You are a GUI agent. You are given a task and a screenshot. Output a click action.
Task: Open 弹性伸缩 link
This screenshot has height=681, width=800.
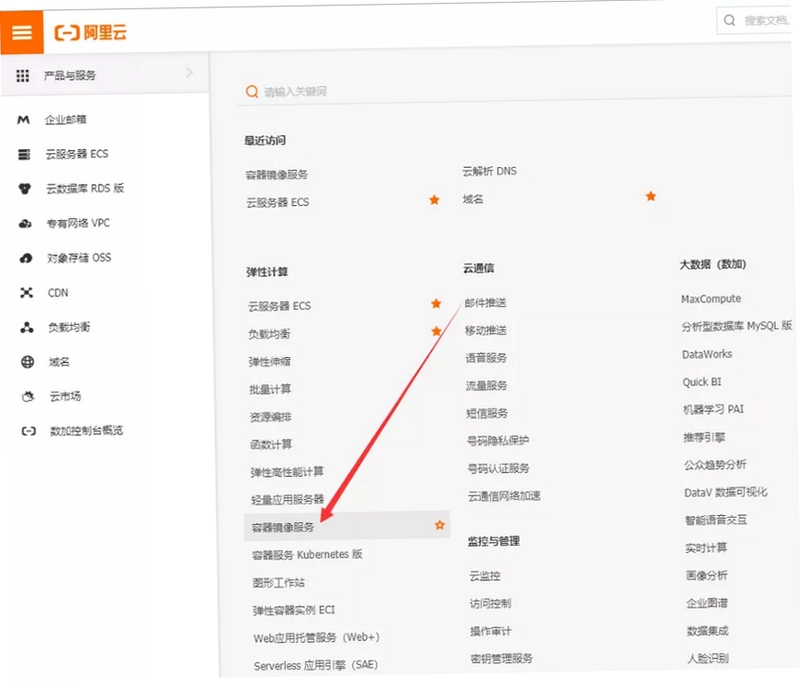269,362
